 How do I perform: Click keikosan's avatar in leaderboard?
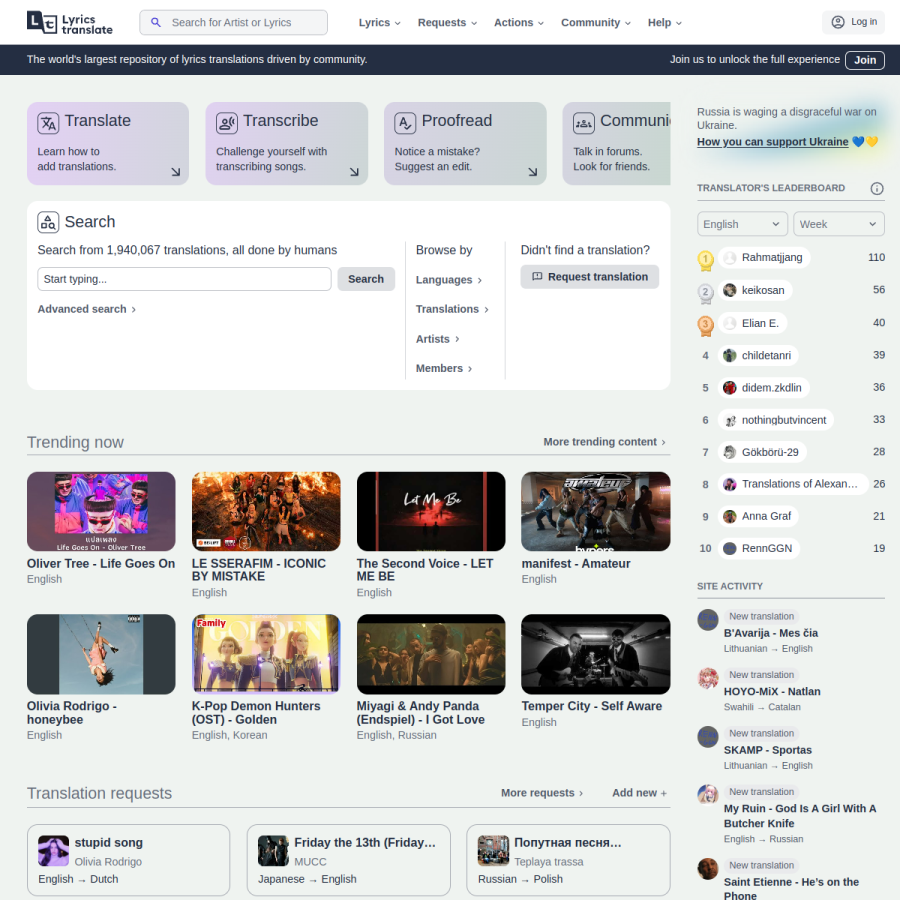[730, 290]
